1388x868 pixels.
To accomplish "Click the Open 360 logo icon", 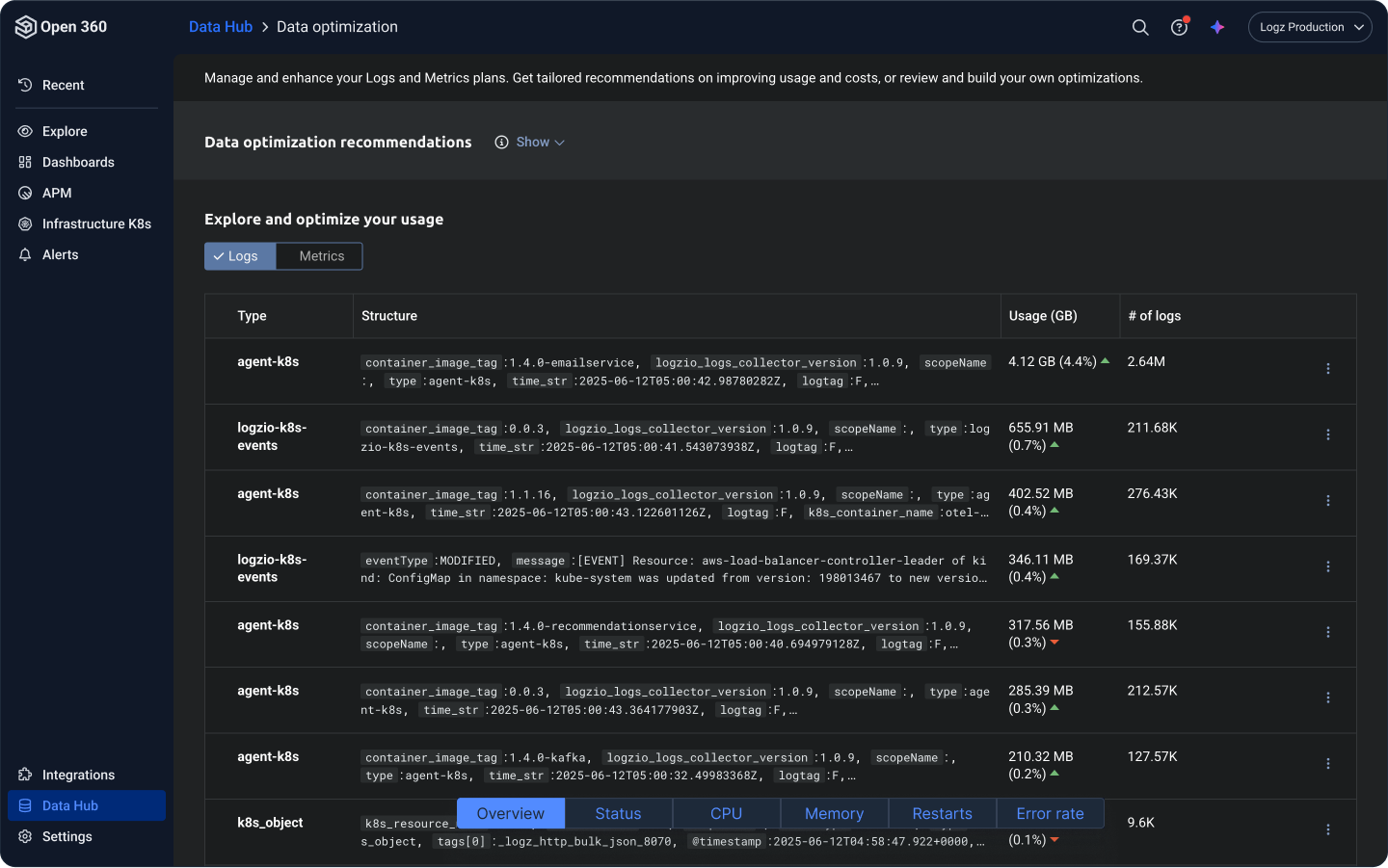I will click(x=25, y=27).
